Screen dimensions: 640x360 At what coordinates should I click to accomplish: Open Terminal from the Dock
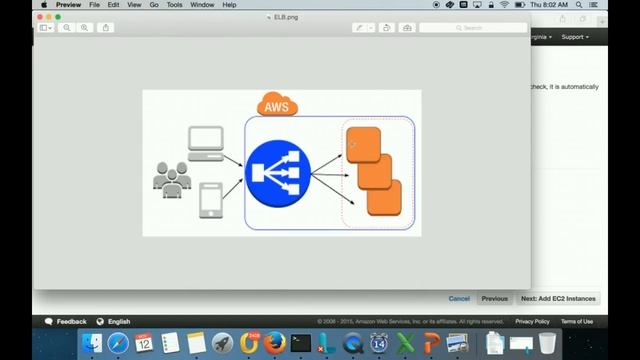tap(301, 343)
